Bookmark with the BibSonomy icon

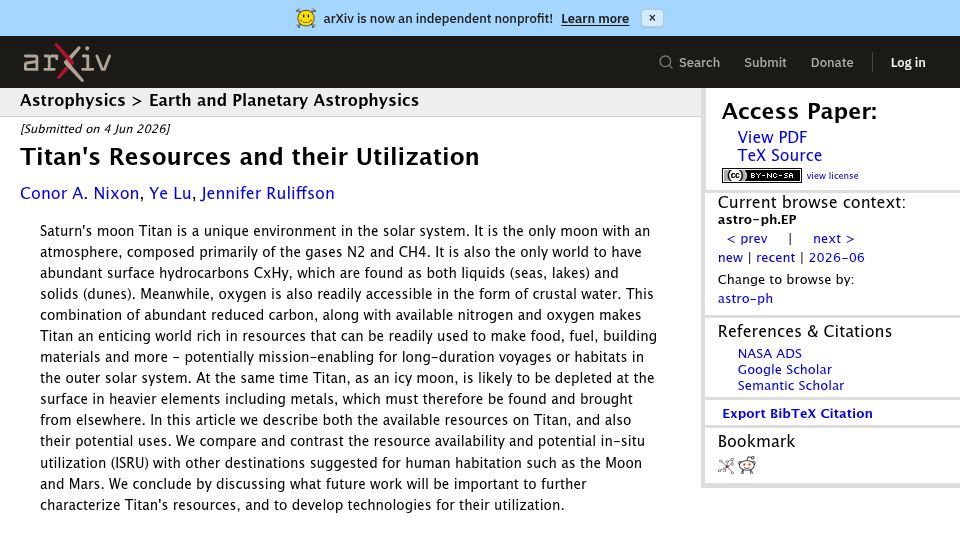coord(726,466)
